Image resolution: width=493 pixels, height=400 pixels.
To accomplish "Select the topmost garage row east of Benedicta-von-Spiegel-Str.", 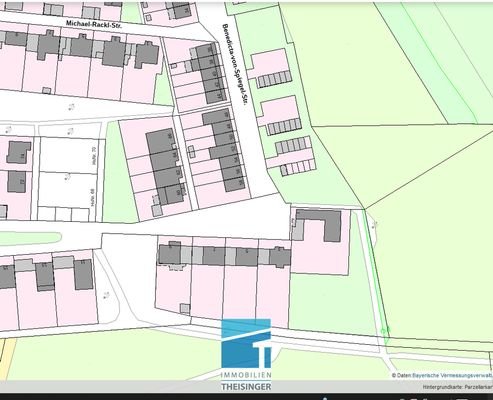I will coord(274,79).
